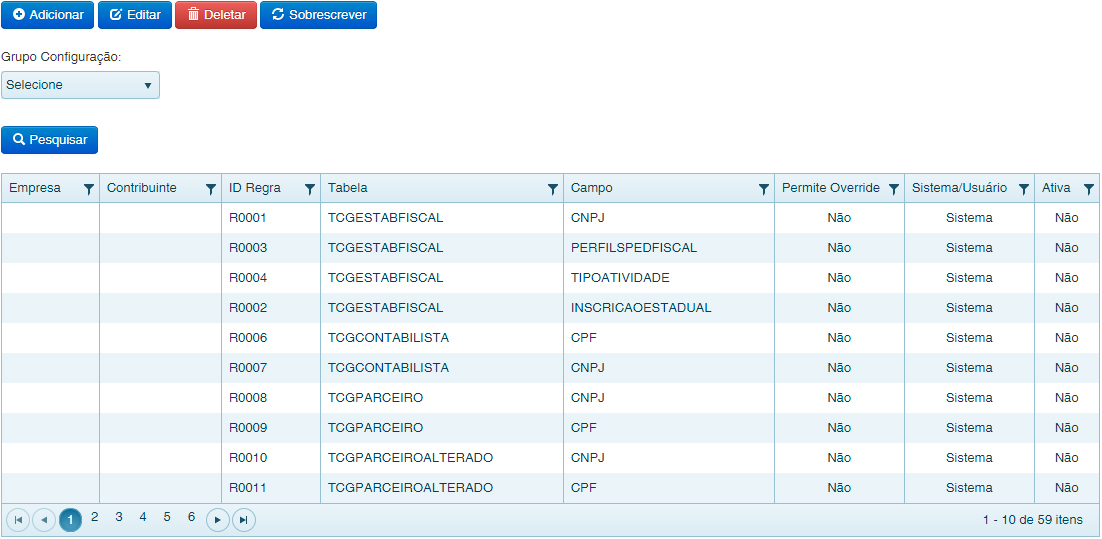Open filter icon on Empresa column
This screenshot has width=1102, height=539.
click(x=89, y=189)
